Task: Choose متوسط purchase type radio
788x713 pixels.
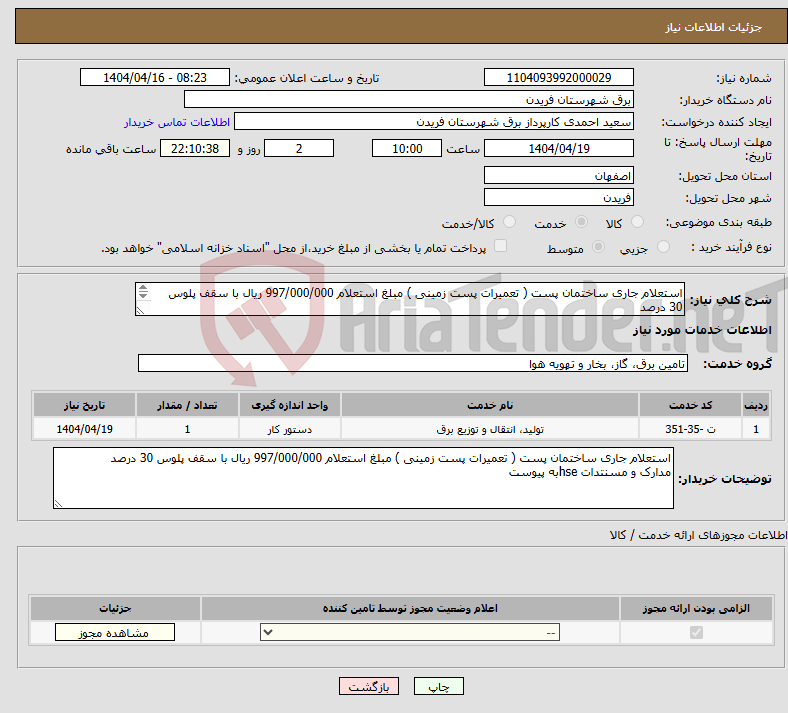Action: tap(599, 247)
